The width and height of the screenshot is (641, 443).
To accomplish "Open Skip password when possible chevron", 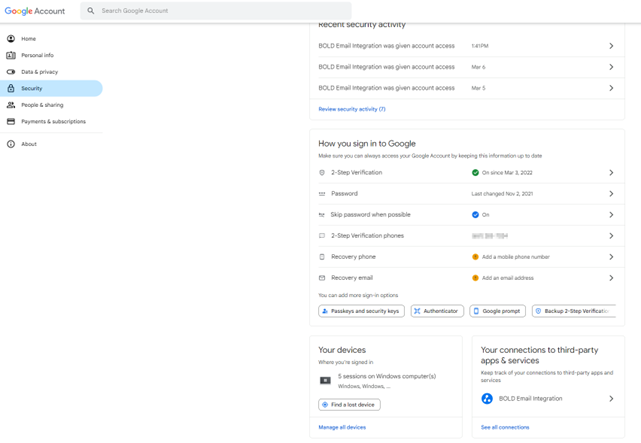I will click(611, 215).
